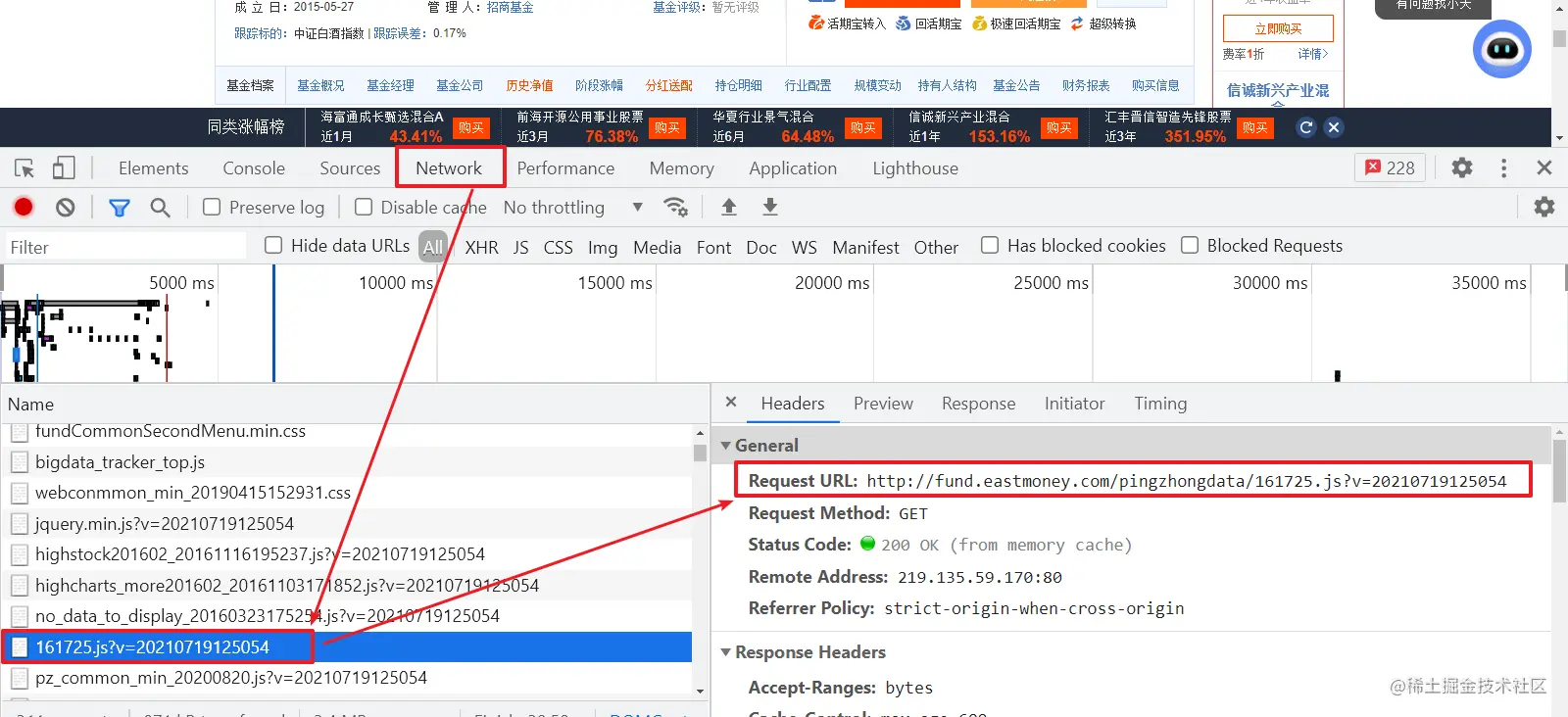
Task: Filter requests by Doc type
Action: [761, 248]
